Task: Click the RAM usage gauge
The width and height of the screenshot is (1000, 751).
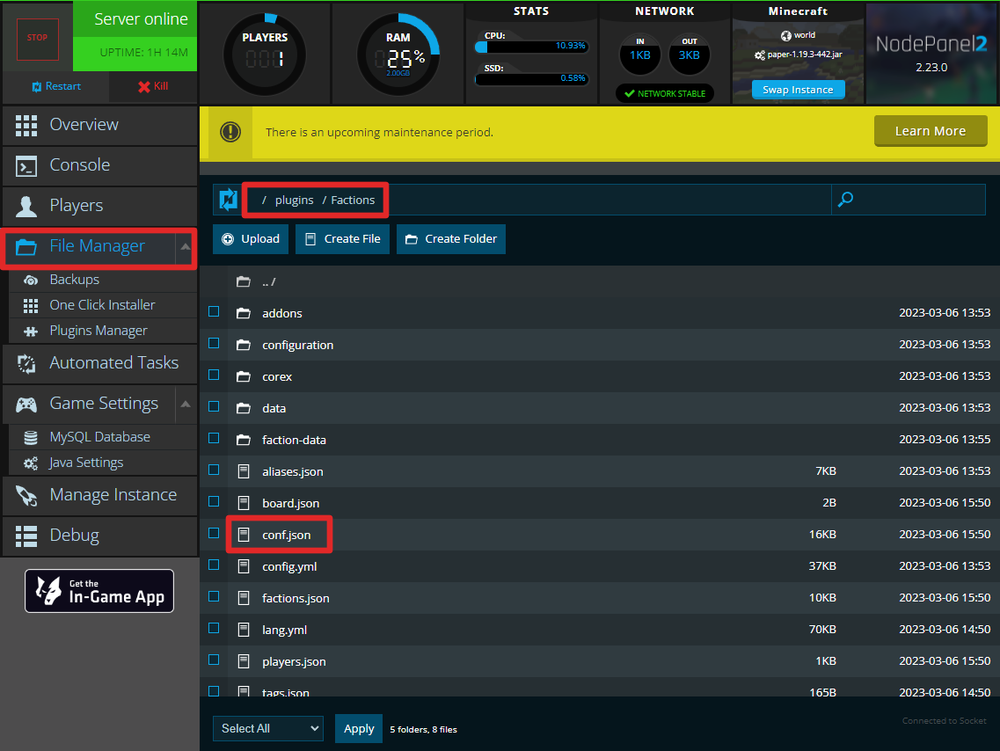Action: (398, 54)
